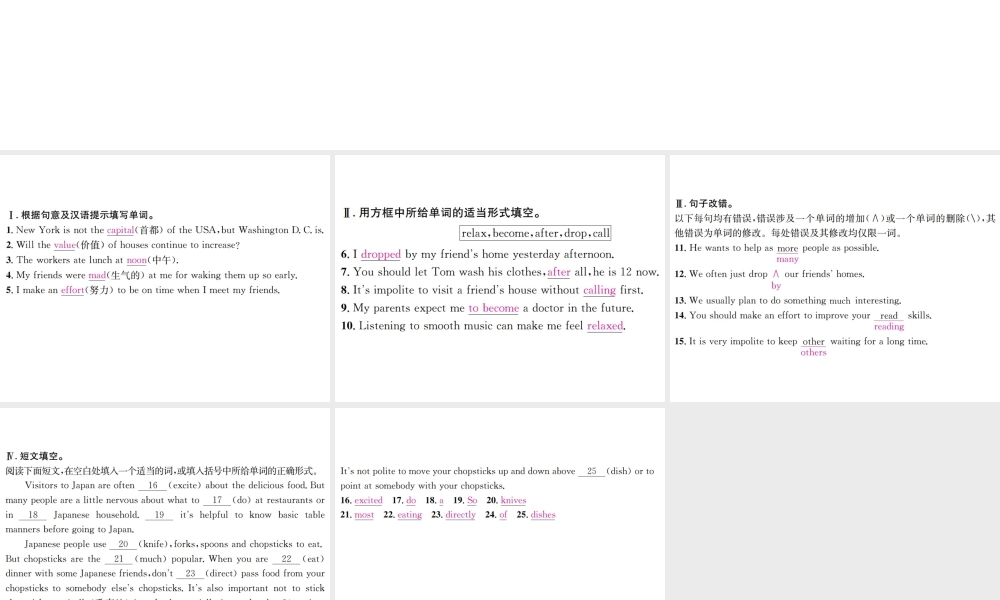Click the word box 'relax, become, after, drop, call'
The height and width of the screenshot is (600, 1000).
coord(535,233)
